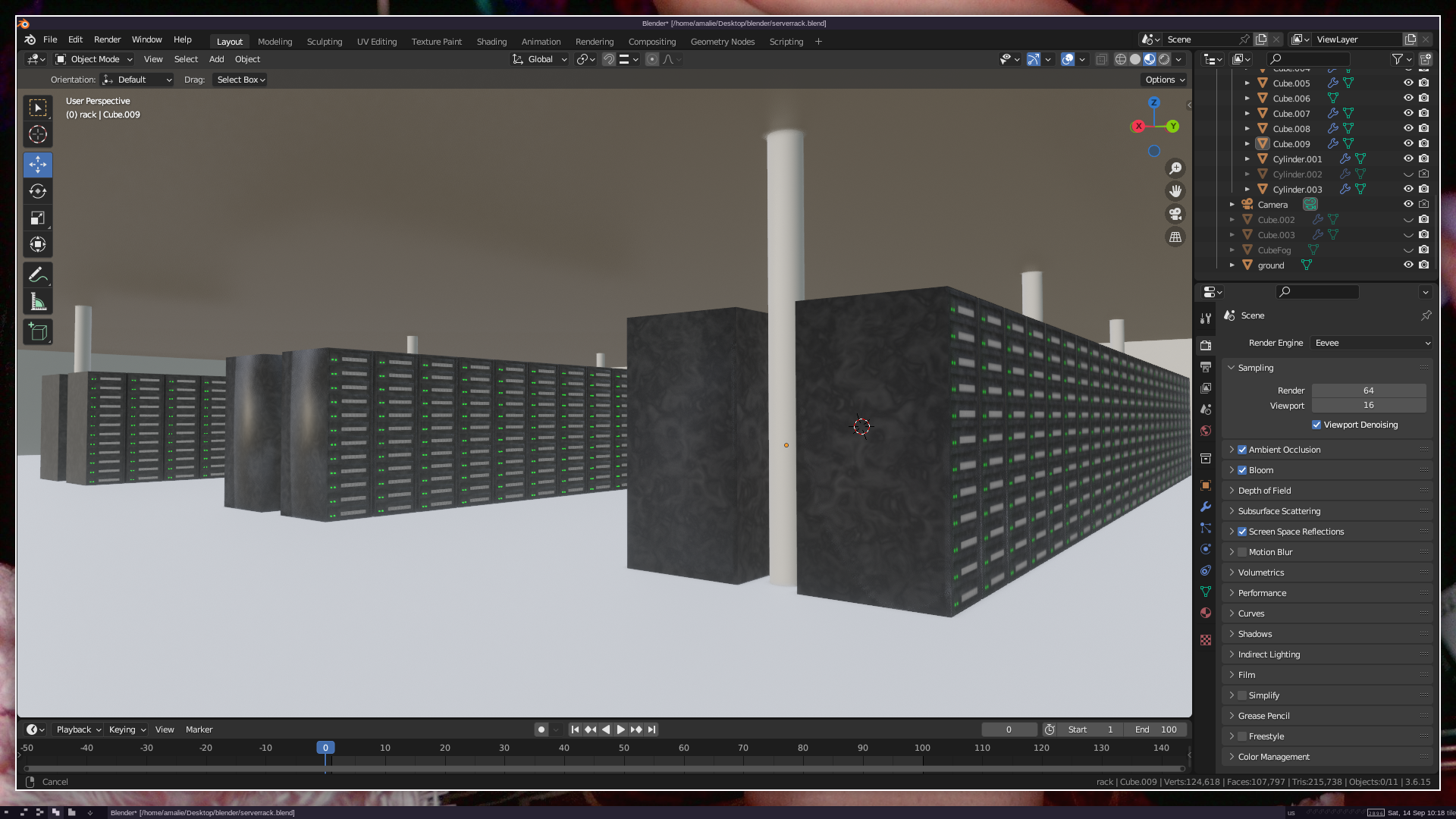This screenshot has height=819, width=1456.
Task: Hide Cube.007 with eye icon
Action: click(x=1408, y=113)
